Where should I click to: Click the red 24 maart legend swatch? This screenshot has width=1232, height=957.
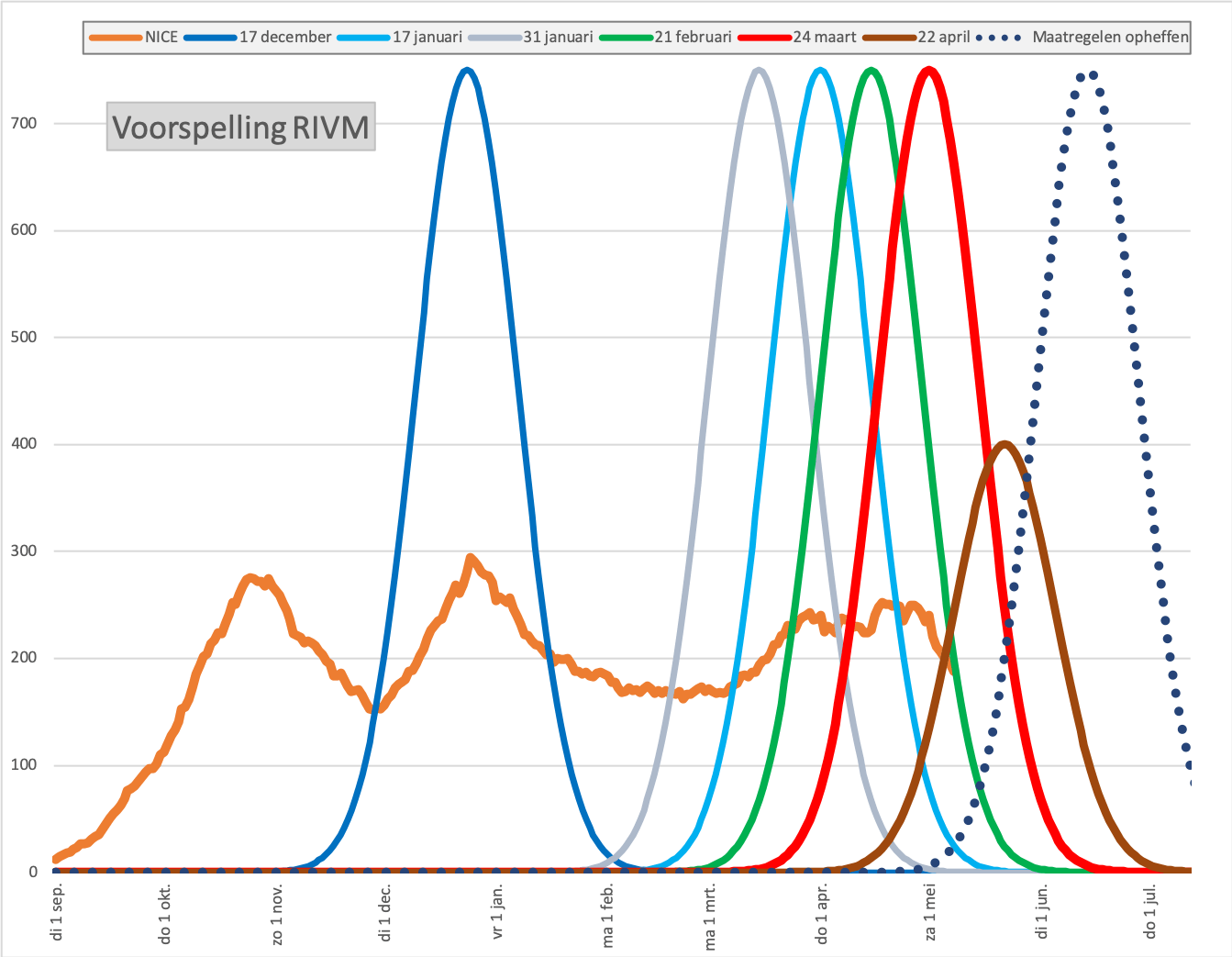pyautogui.click(x=765, y=38)
